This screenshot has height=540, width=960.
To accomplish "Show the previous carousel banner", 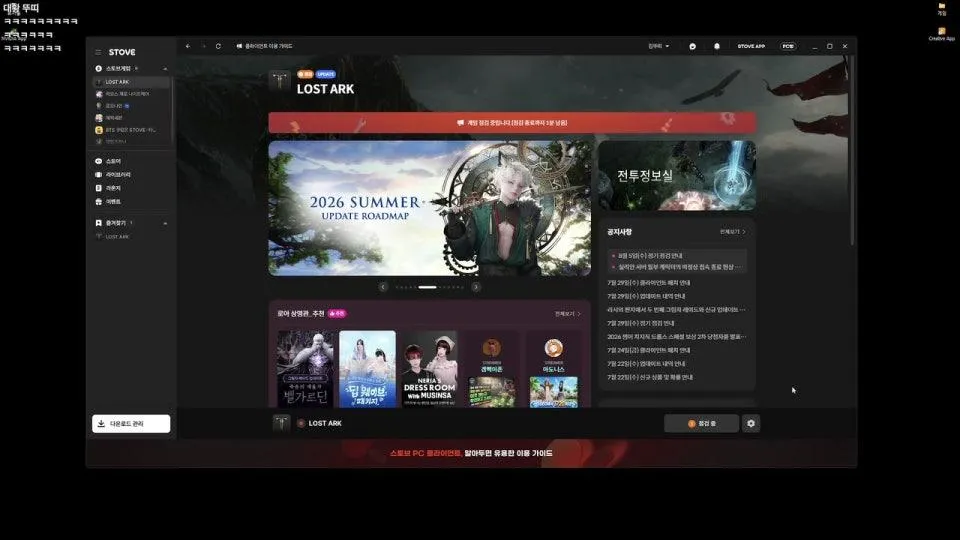I will tap(383, 287).
